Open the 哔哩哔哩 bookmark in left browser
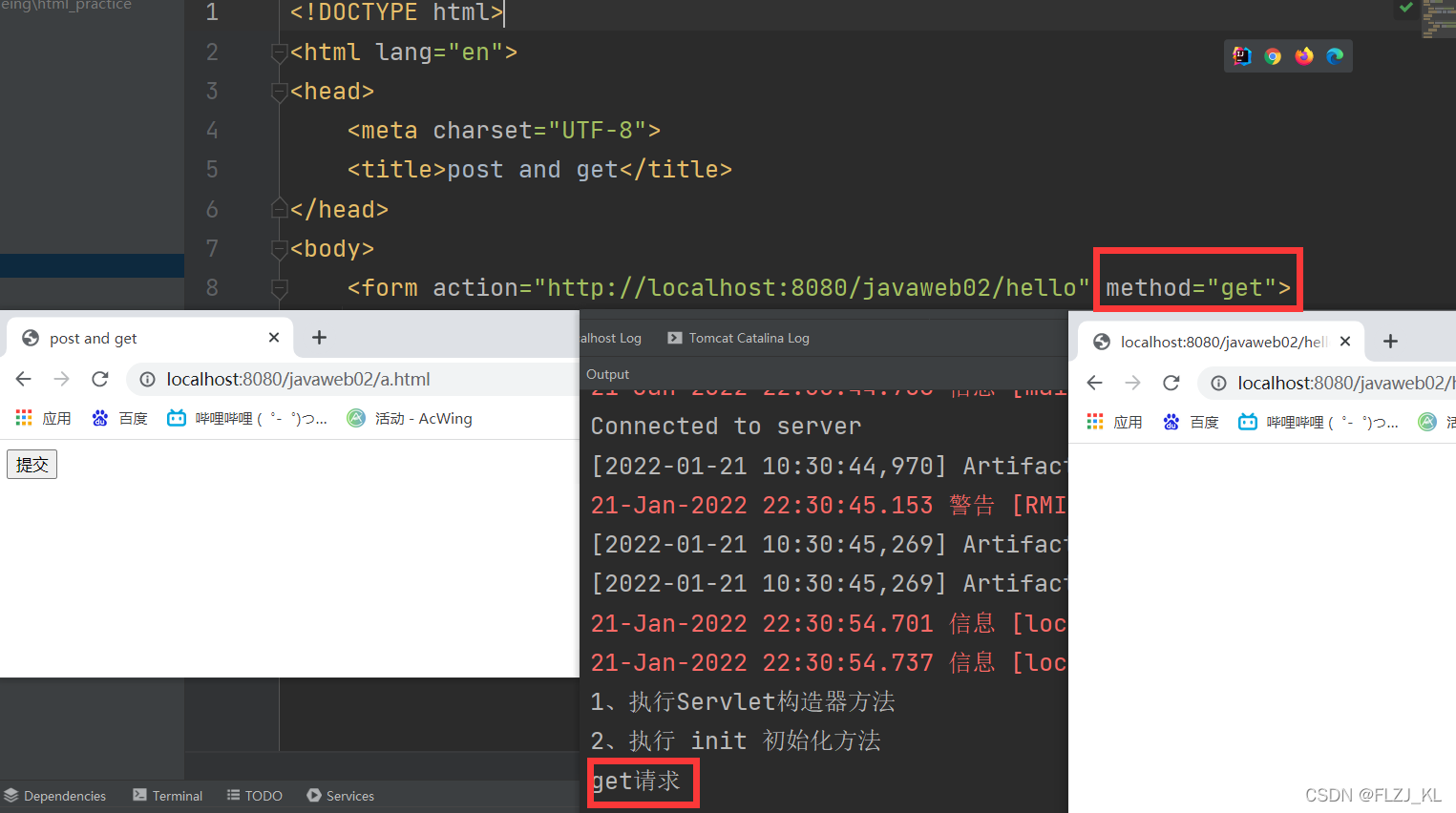 tap(247, 418)
